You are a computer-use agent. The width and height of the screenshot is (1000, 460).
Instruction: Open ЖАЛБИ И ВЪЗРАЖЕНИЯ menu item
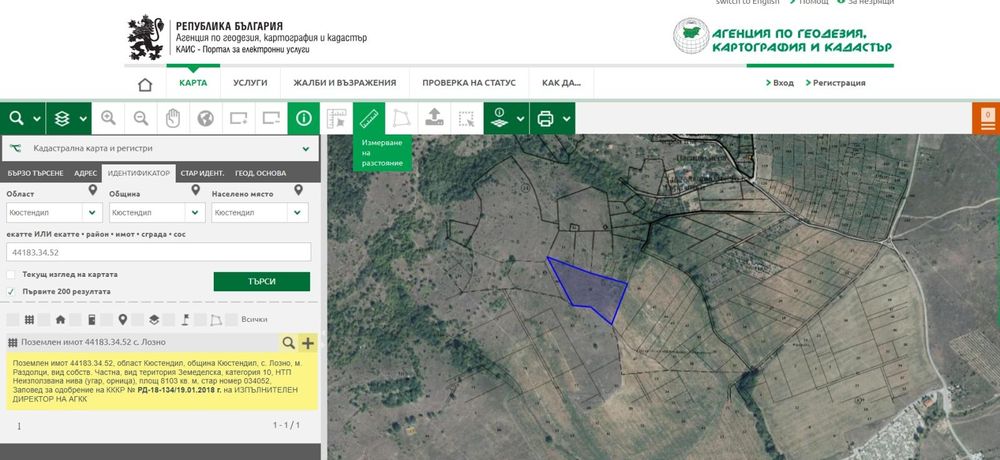coord(344,83)
